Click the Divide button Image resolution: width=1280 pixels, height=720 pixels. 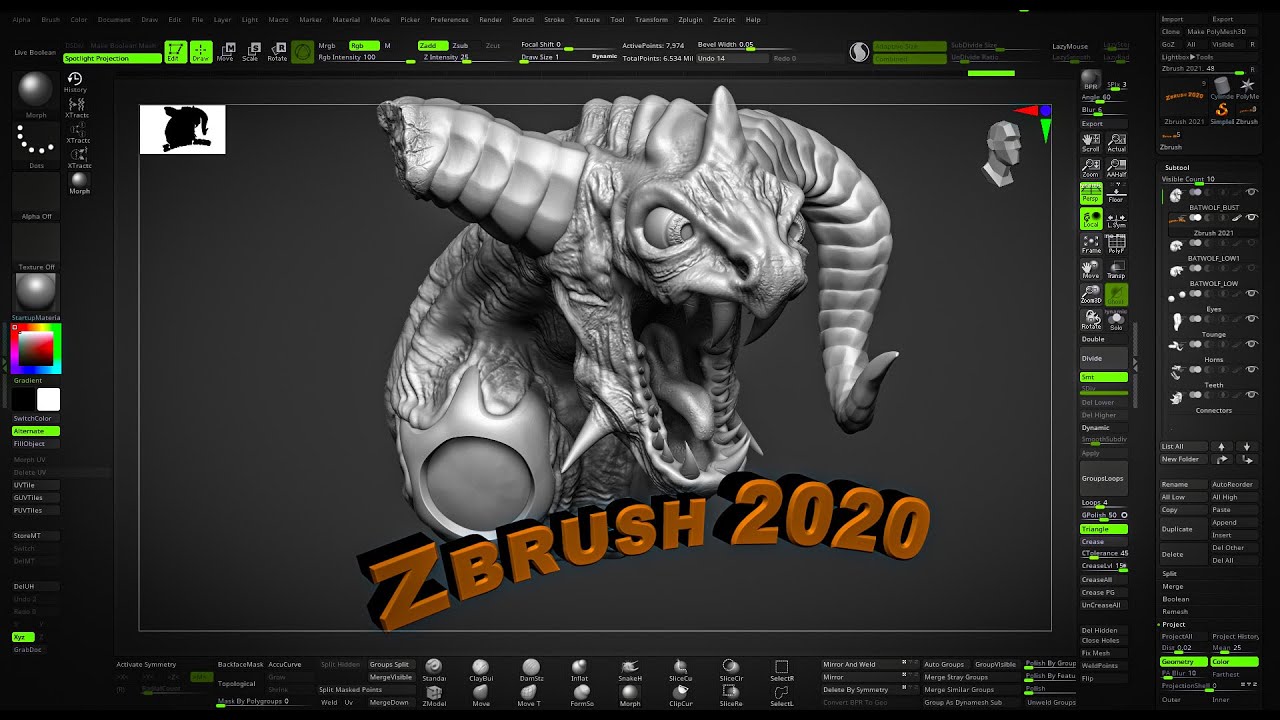1104,358
